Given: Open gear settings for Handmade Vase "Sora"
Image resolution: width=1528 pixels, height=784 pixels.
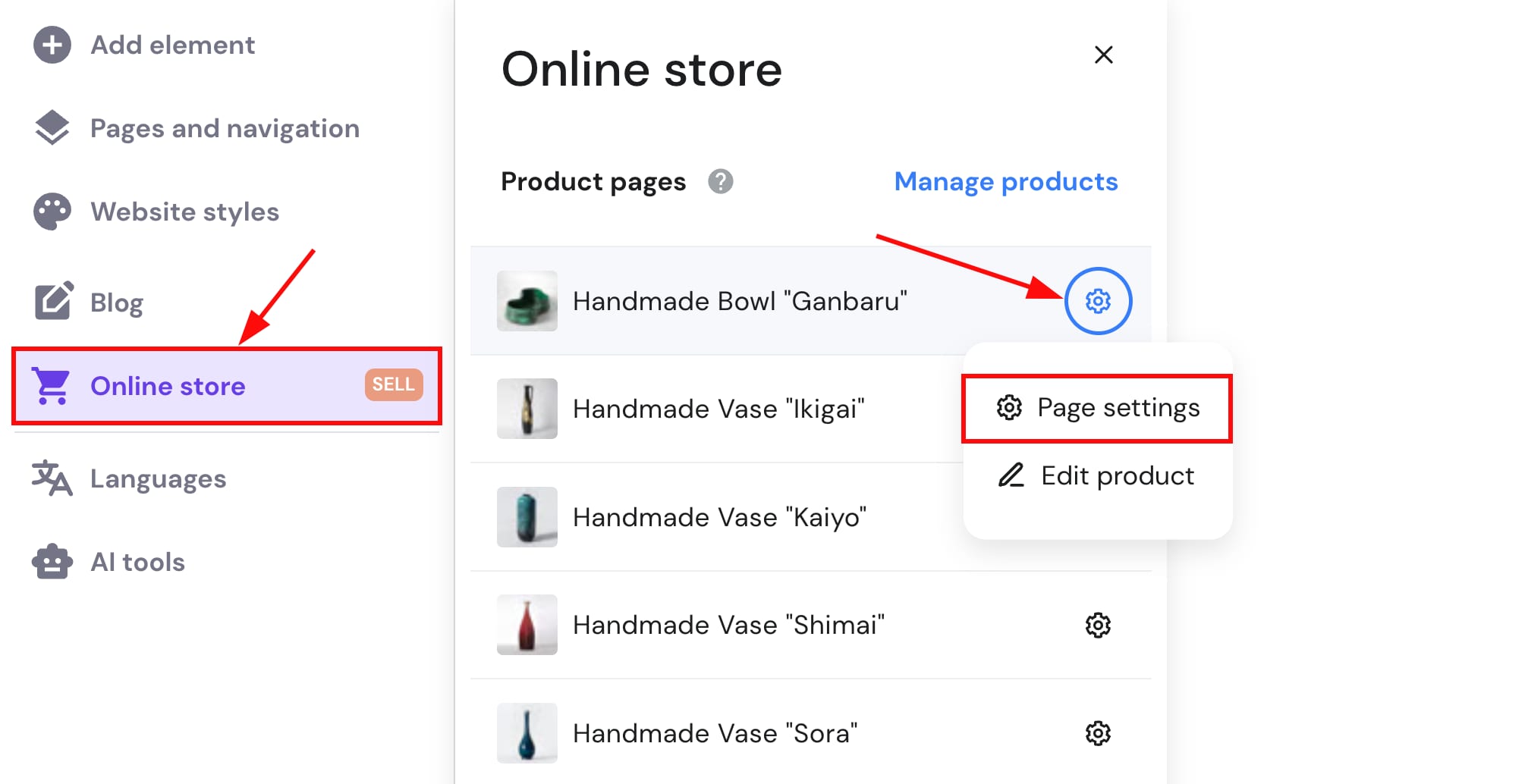Looking at the screenshot, I should [x=1097, y=733].
